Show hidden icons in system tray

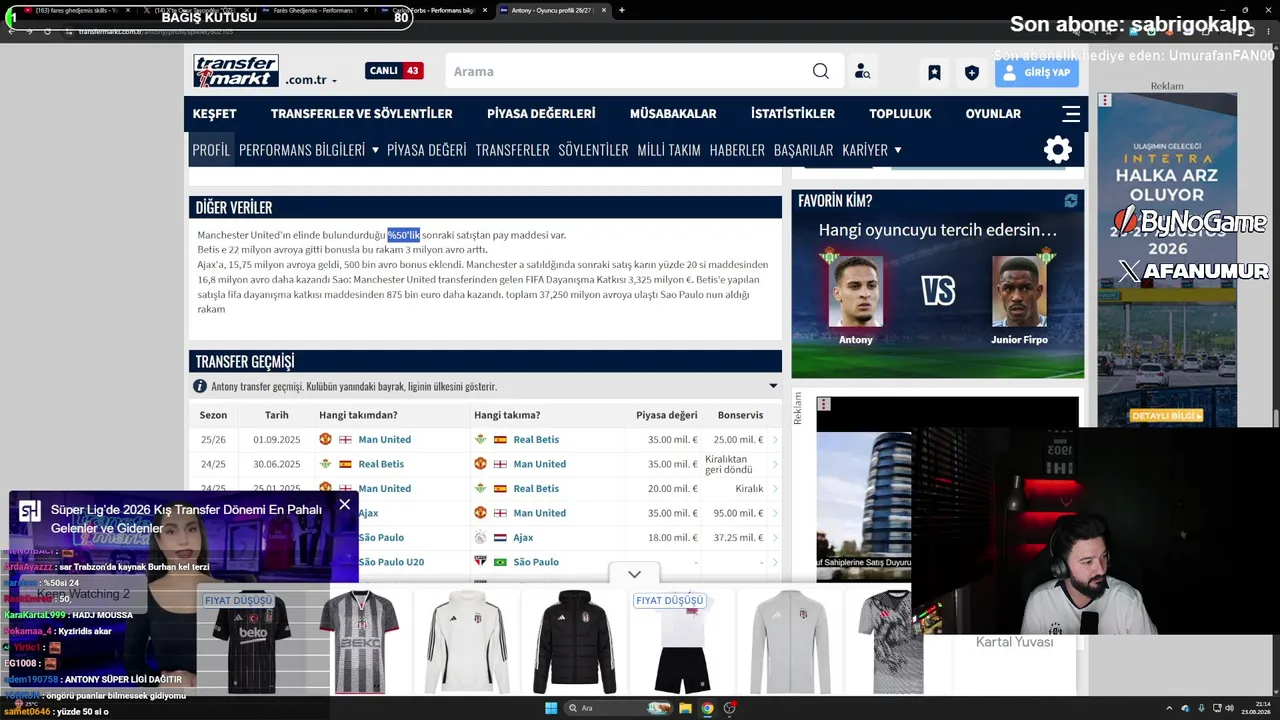pos(1170,708)
